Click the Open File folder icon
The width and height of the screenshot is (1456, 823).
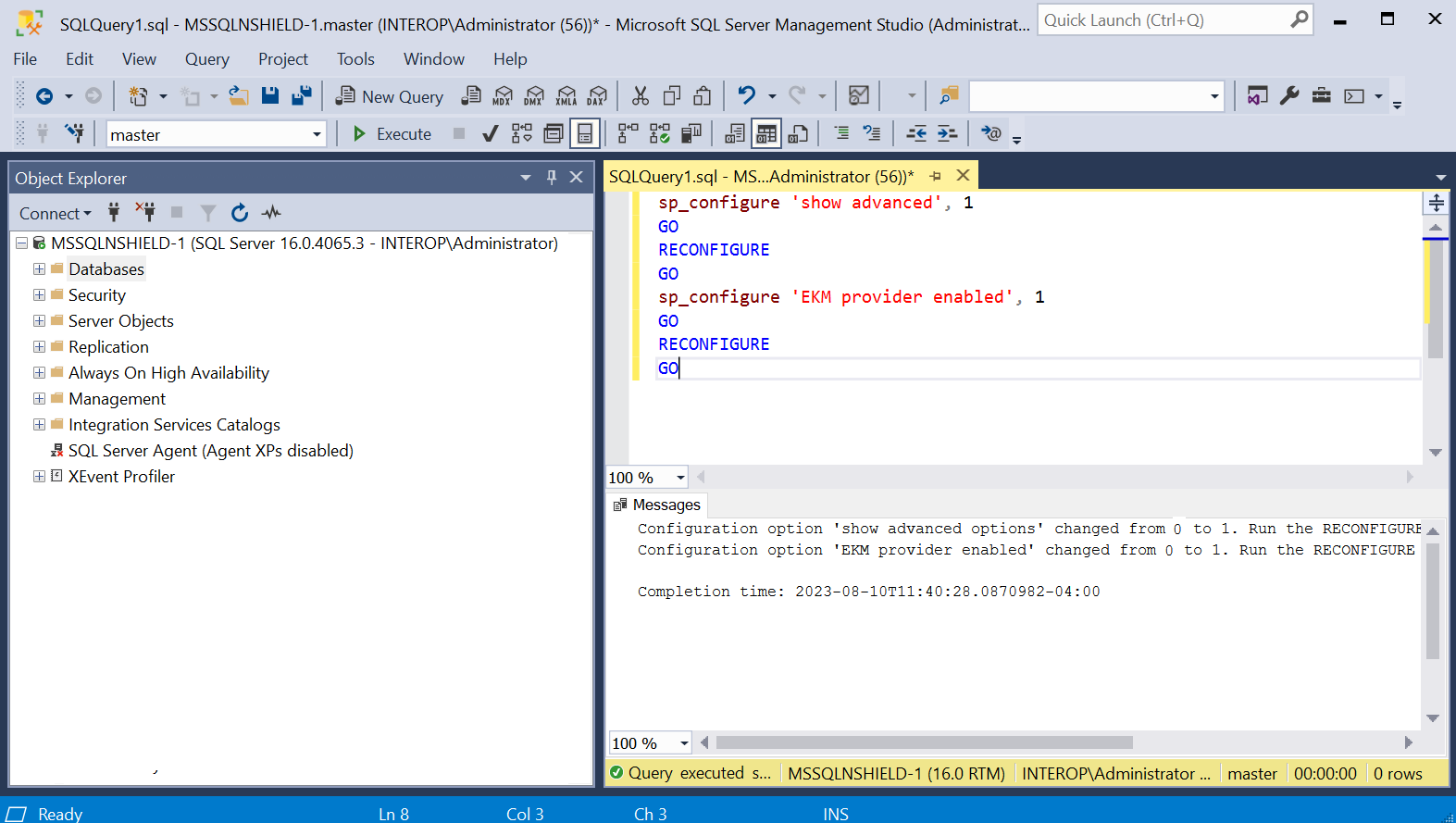239,95
